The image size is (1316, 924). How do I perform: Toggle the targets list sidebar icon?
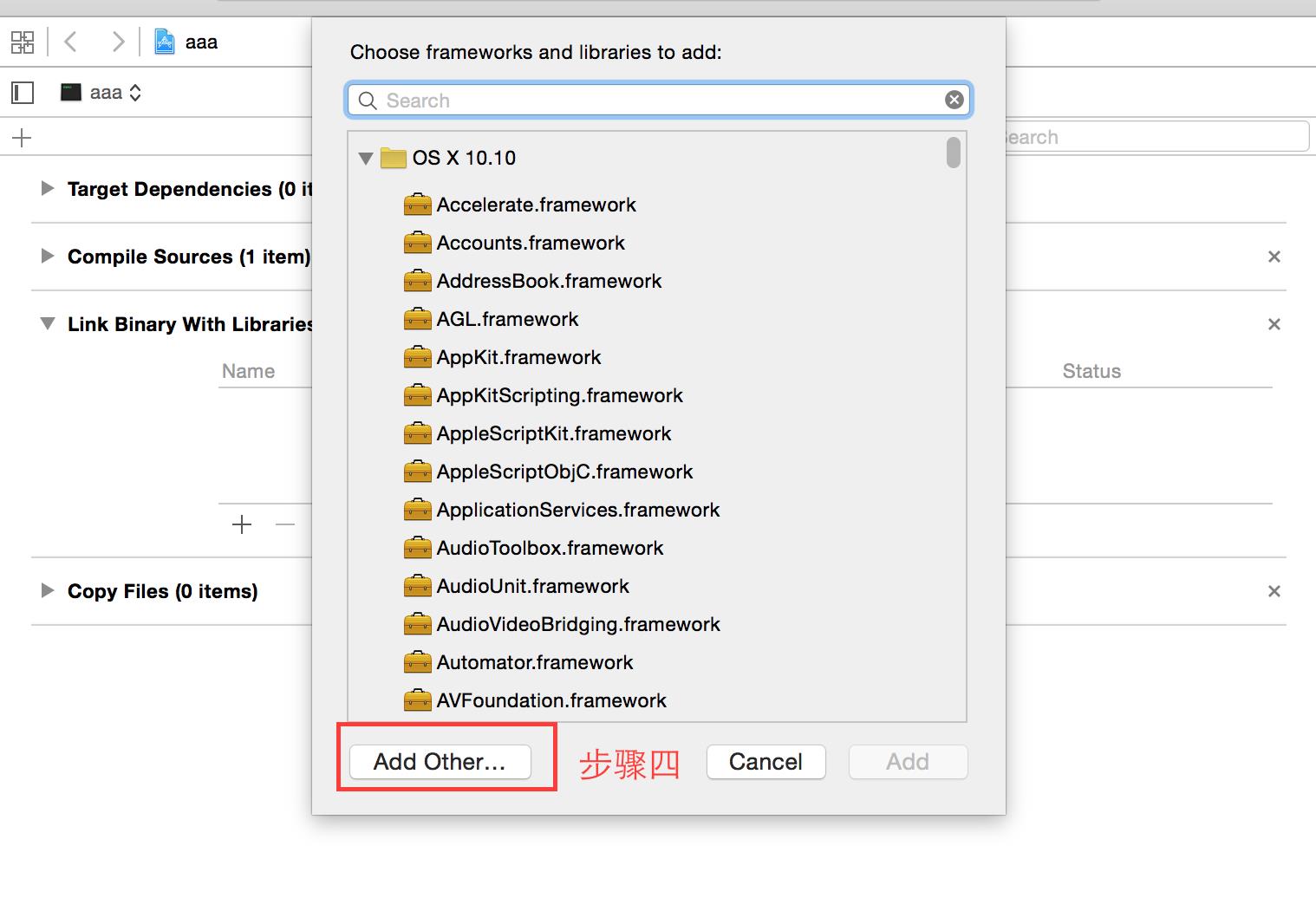23,92
